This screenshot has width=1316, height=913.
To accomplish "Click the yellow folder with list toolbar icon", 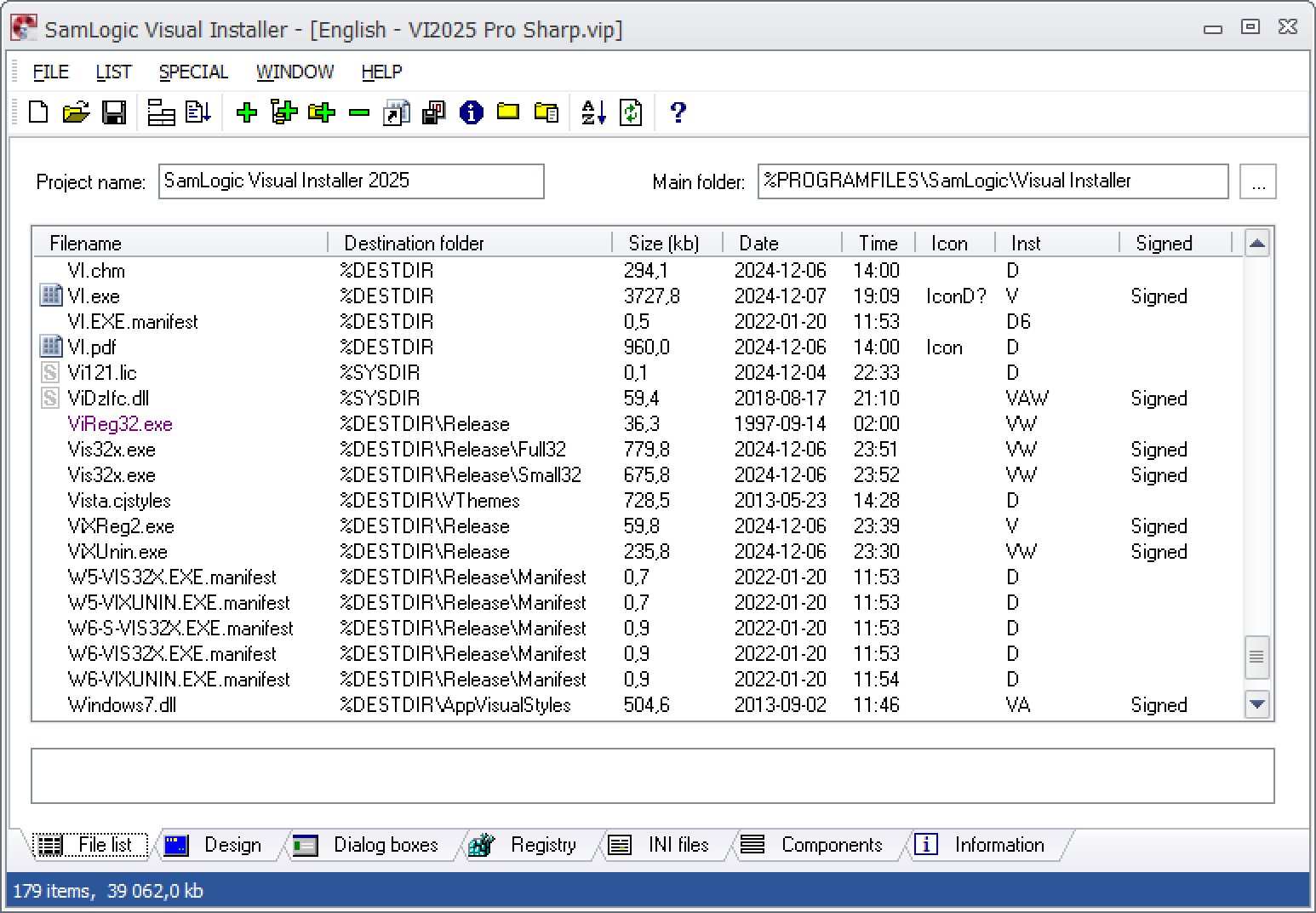I will [546, 112].
